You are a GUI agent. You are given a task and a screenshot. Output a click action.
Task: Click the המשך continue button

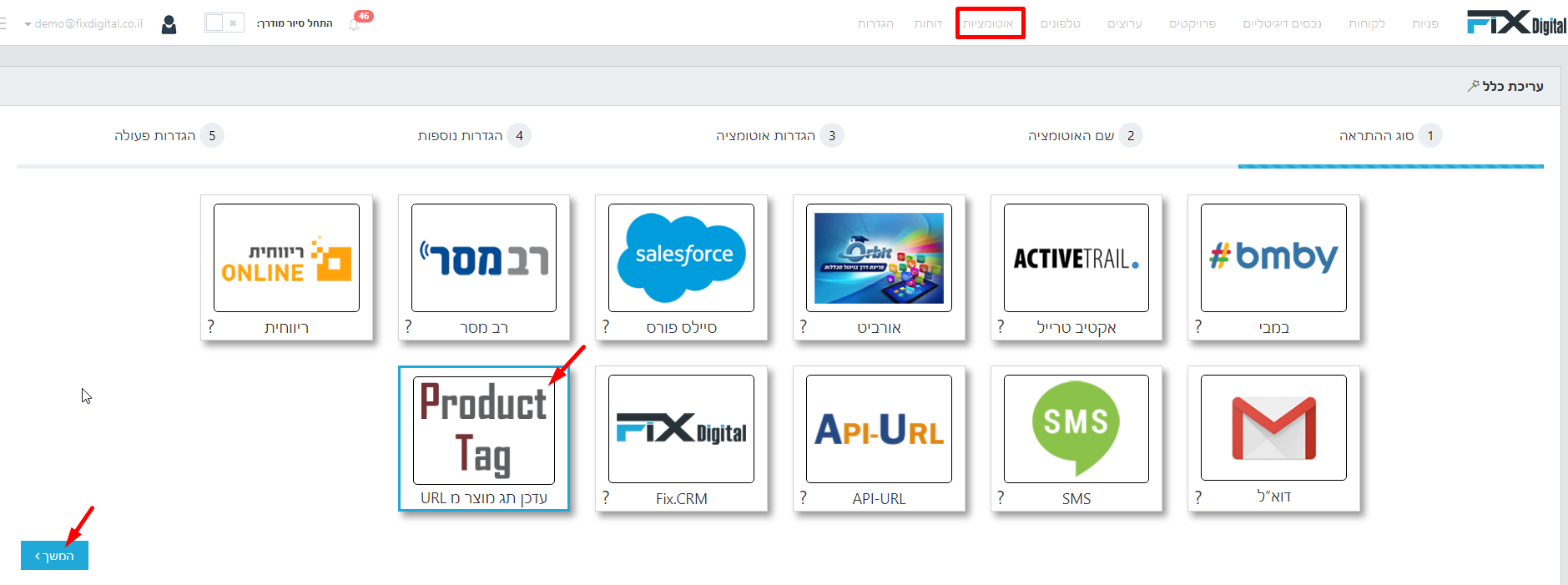[x=54, y=556]
